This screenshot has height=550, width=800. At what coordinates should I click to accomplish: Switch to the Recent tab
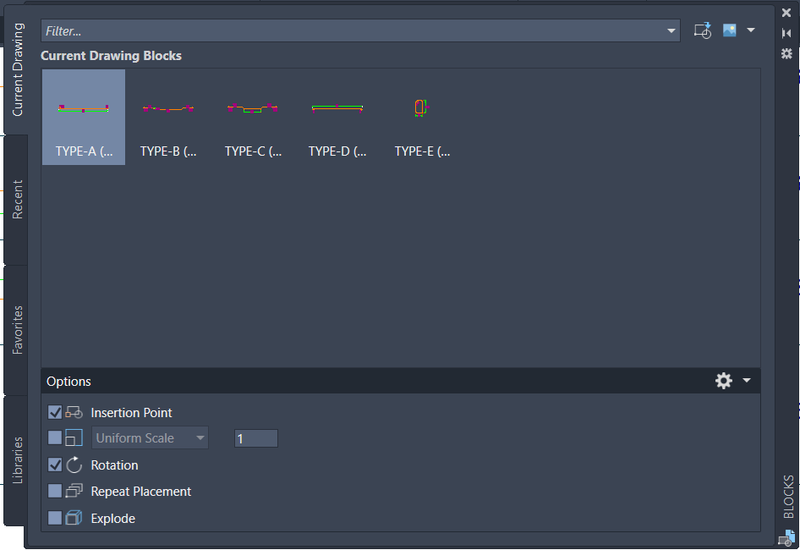(17, 199)
